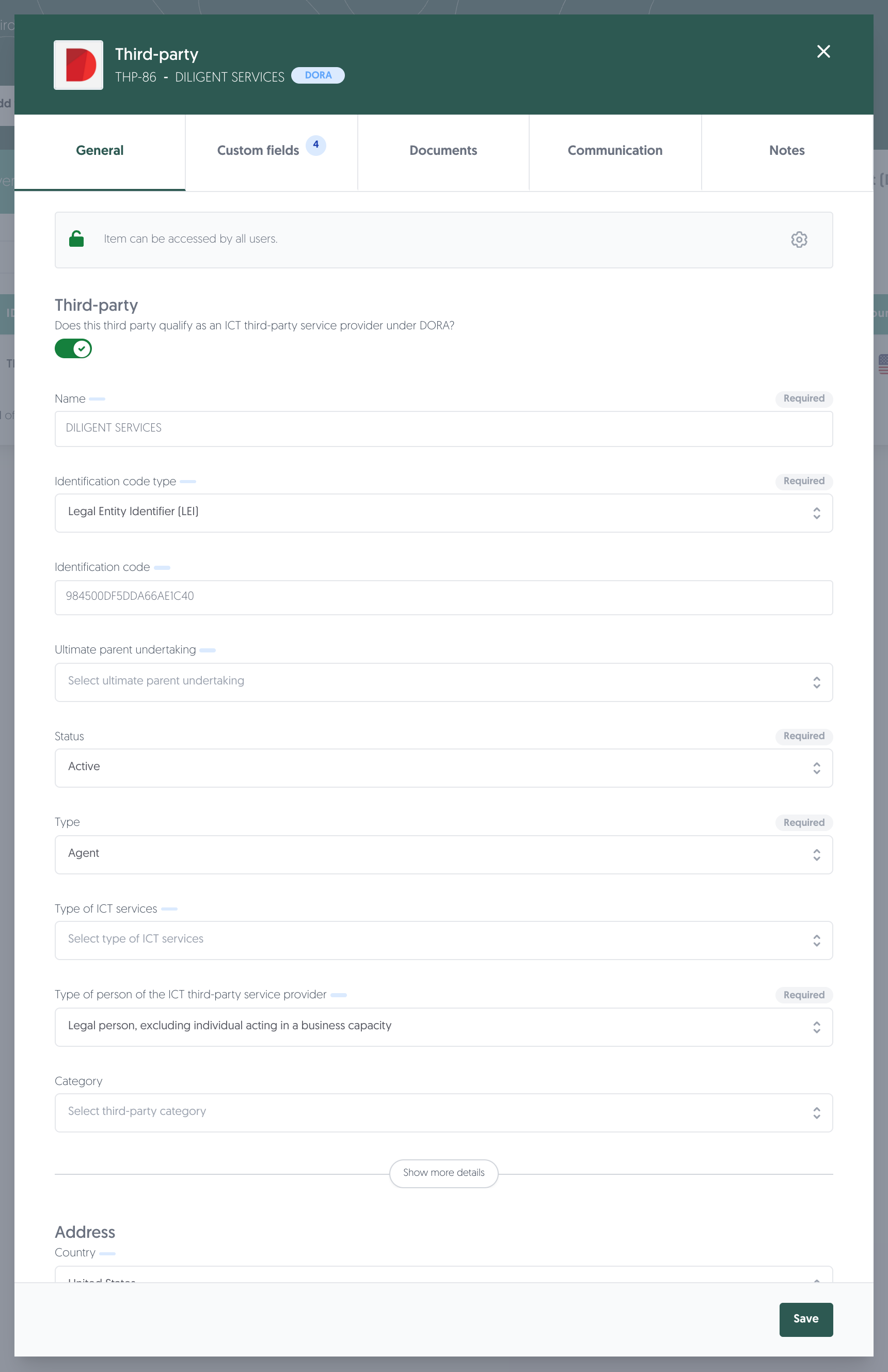888x1372 pixels.
Task: Open the Status dropdown showing Active
Action: [443, 768]
